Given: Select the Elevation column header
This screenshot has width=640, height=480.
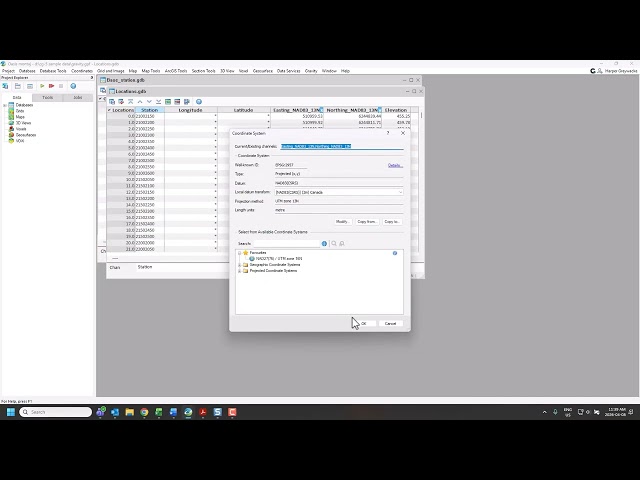Looking at the screenshot, I should coord(396,110).
